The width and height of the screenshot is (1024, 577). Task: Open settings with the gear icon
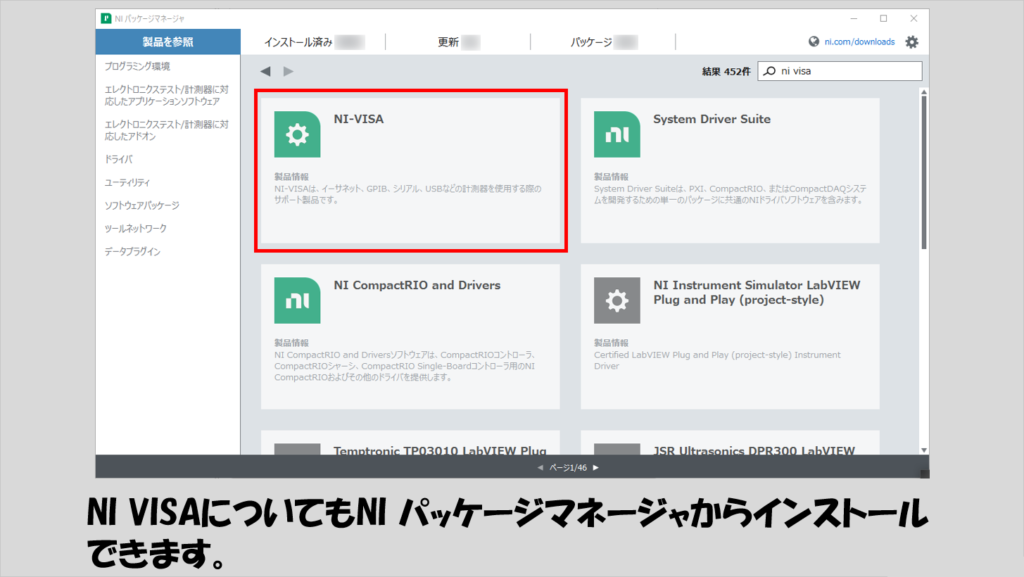[x=912, y=42]
